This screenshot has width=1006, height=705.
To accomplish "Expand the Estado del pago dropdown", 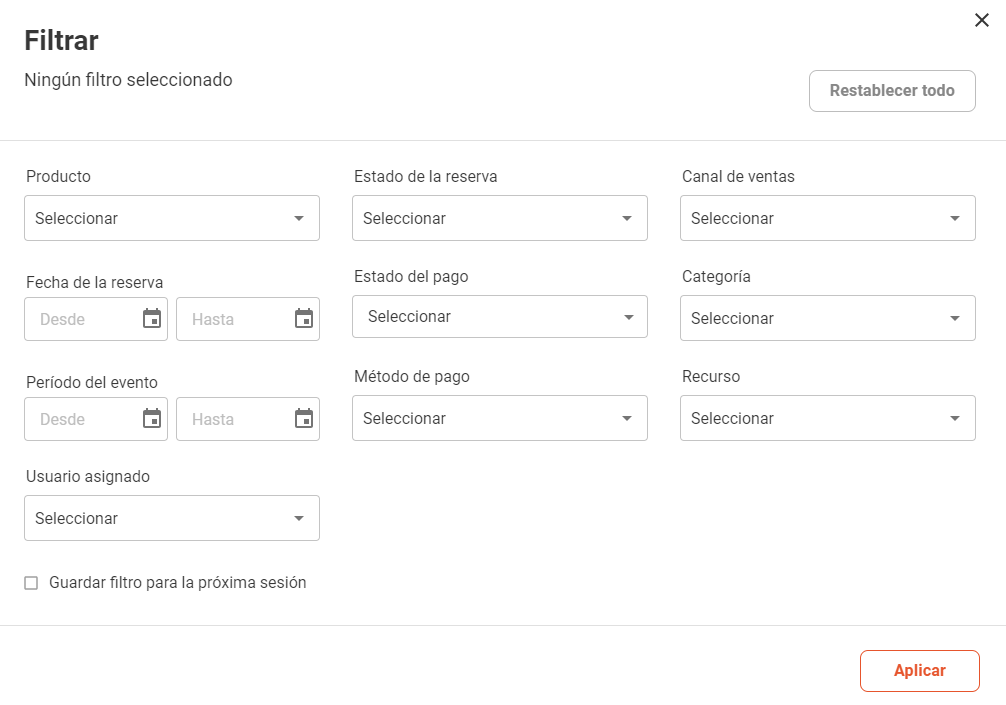I will 499,317.
